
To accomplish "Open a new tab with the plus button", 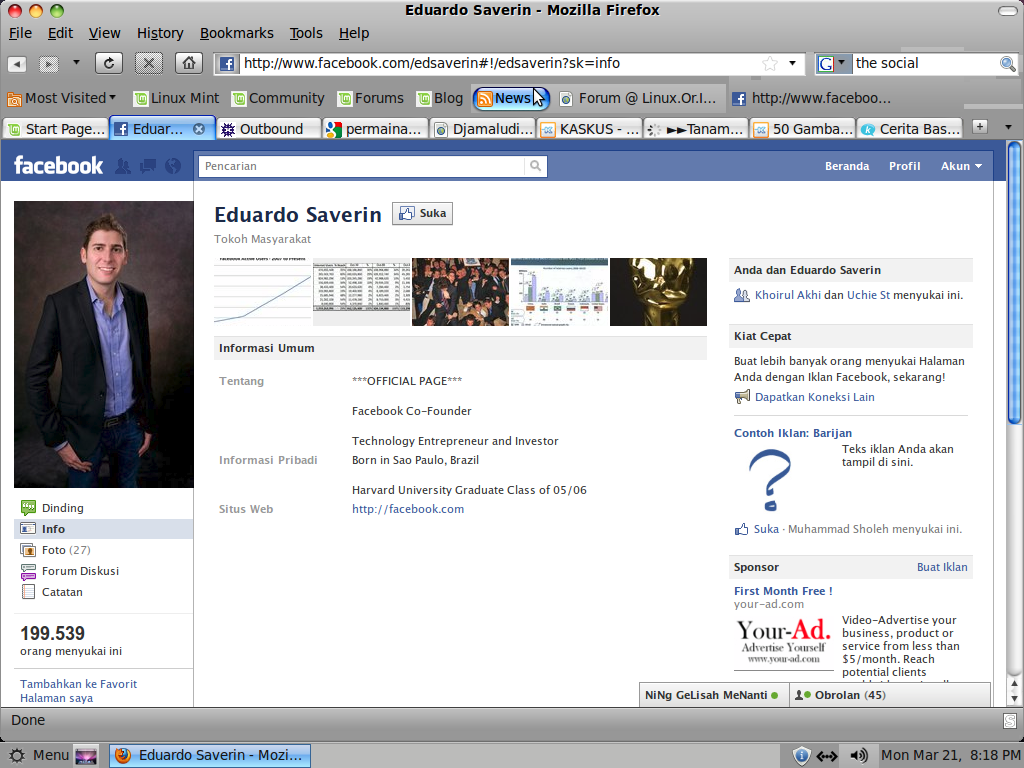I will coord(980,127).
